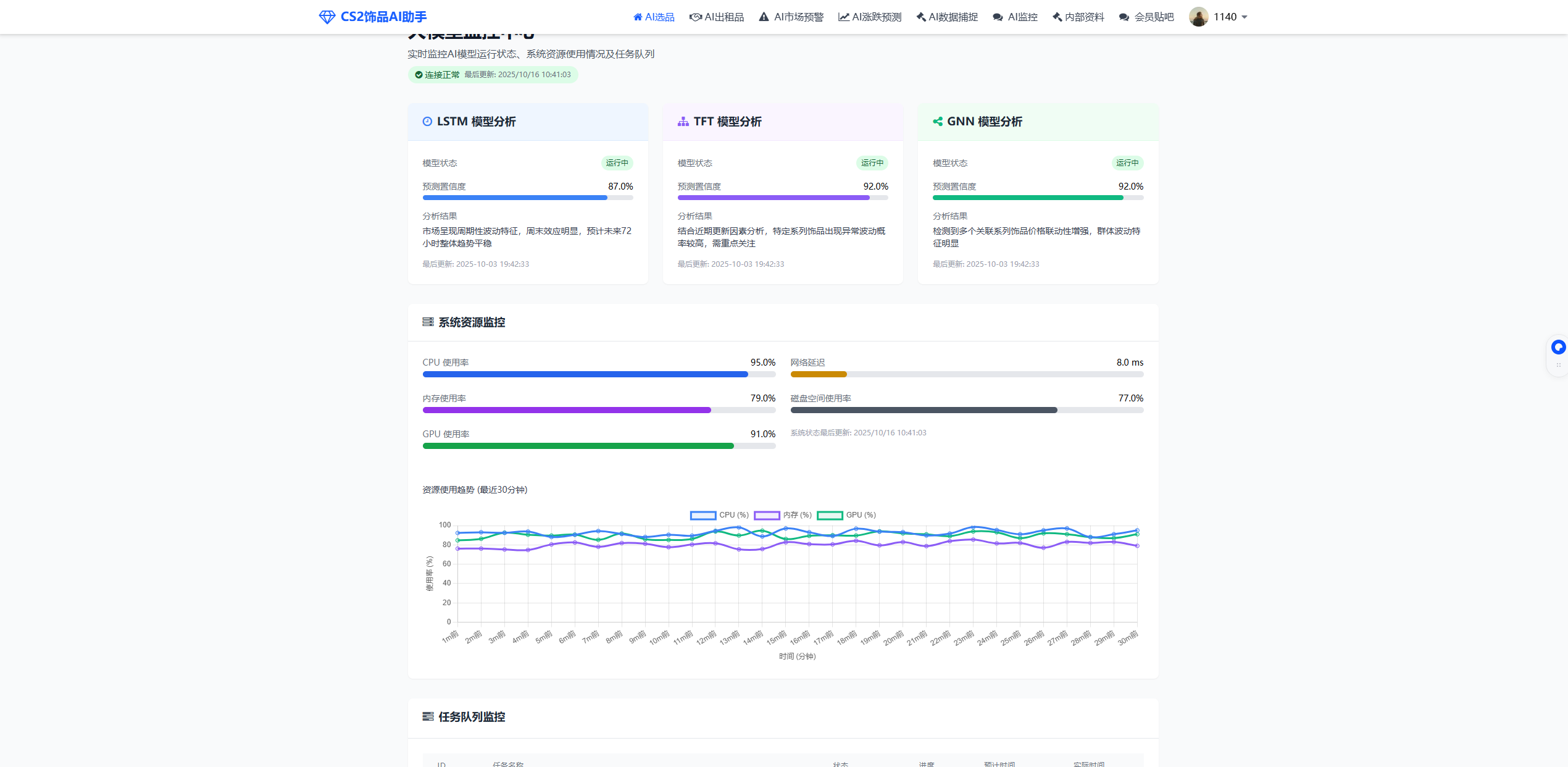
Task: Click the 任务队列监控 list icon
Action: pyautogui.click(x=428, y=717)
